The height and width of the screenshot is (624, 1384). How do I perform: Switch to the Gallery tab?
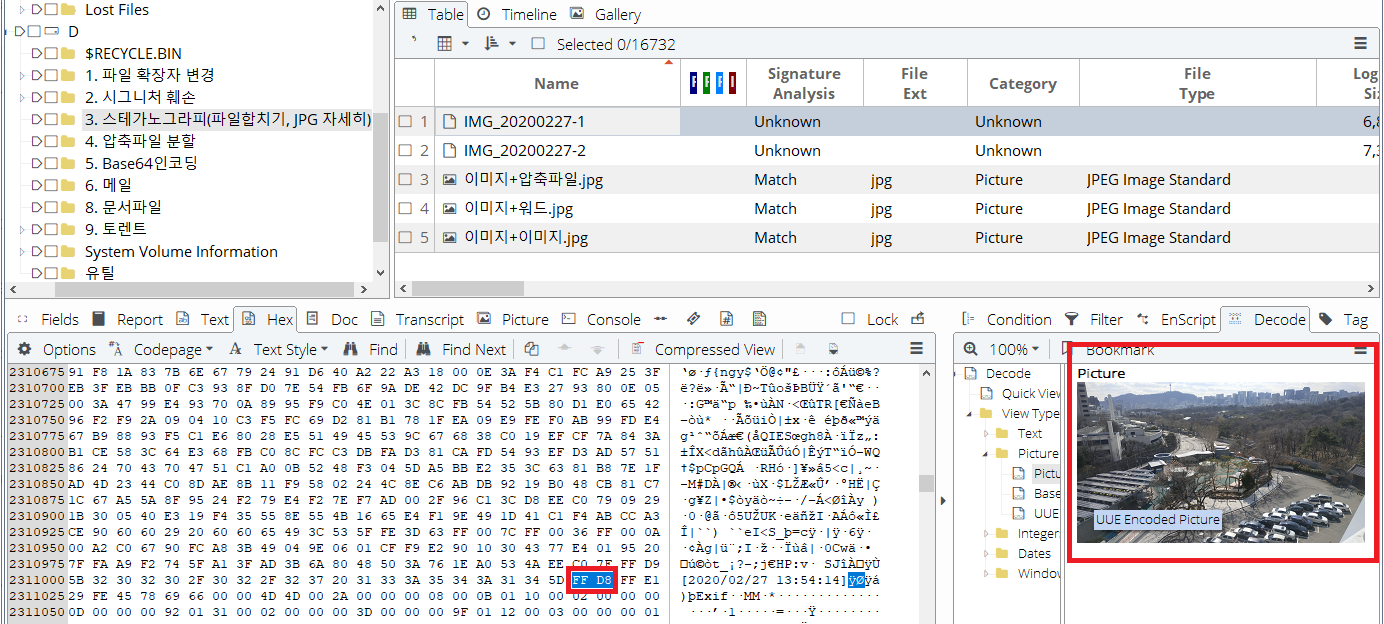click(x=606, y=14)
